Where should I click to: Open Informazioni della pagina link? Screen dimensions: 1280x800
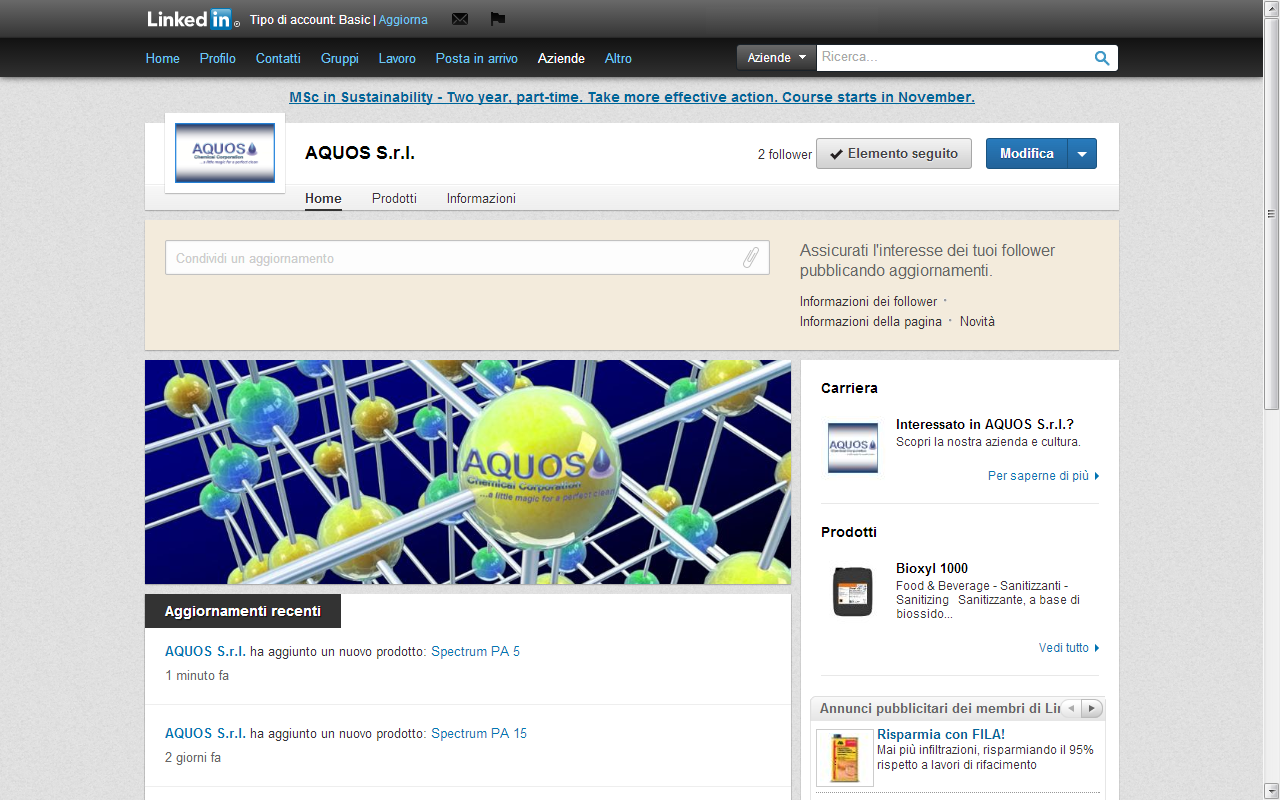(871, 321)
